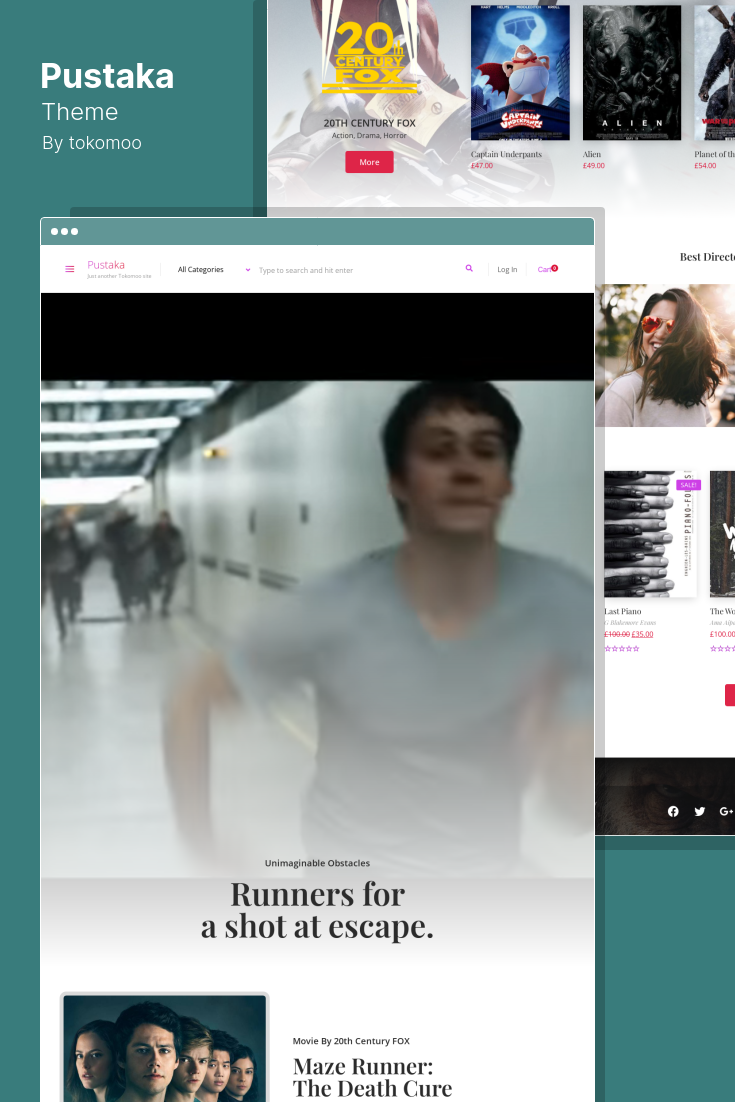Viewport: 735px width, 1102px height.
Task: Click the Alien movie poster
Action: click(x=632, y=72)
